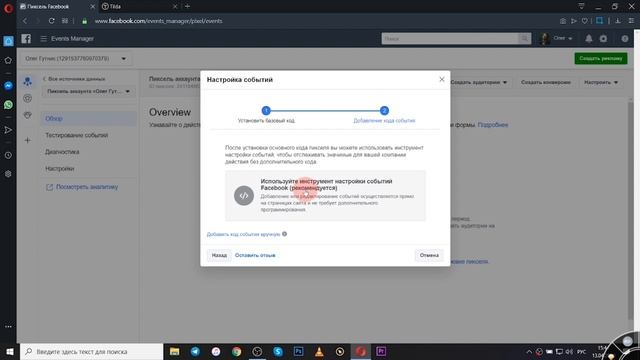Open Photoshop from the taskbar
640x360 pixels.
(298, 351)
